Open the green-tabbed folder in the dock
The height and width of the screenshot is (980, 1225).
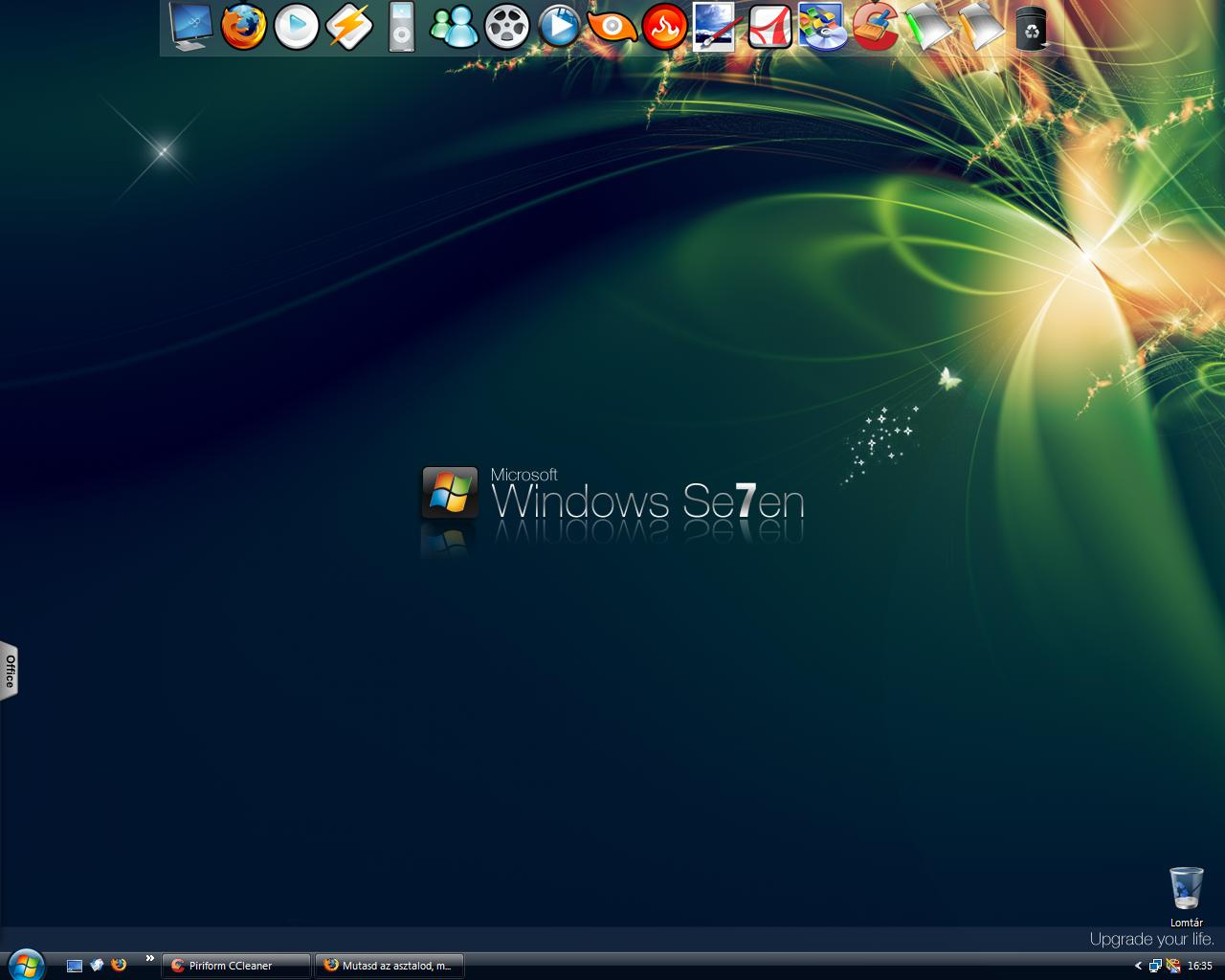(x=927, y=26)
